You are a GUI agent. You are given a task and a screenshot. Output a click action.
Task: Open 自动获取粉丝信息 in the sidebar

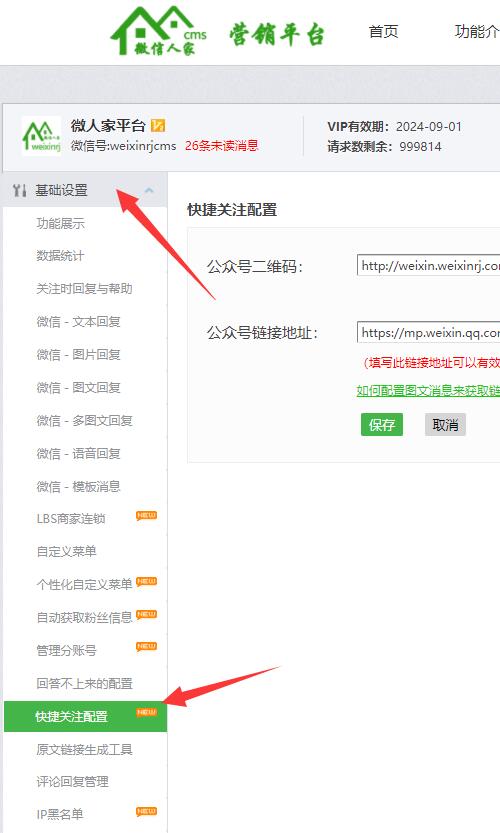pyautogui.click(x=84, y=617)
